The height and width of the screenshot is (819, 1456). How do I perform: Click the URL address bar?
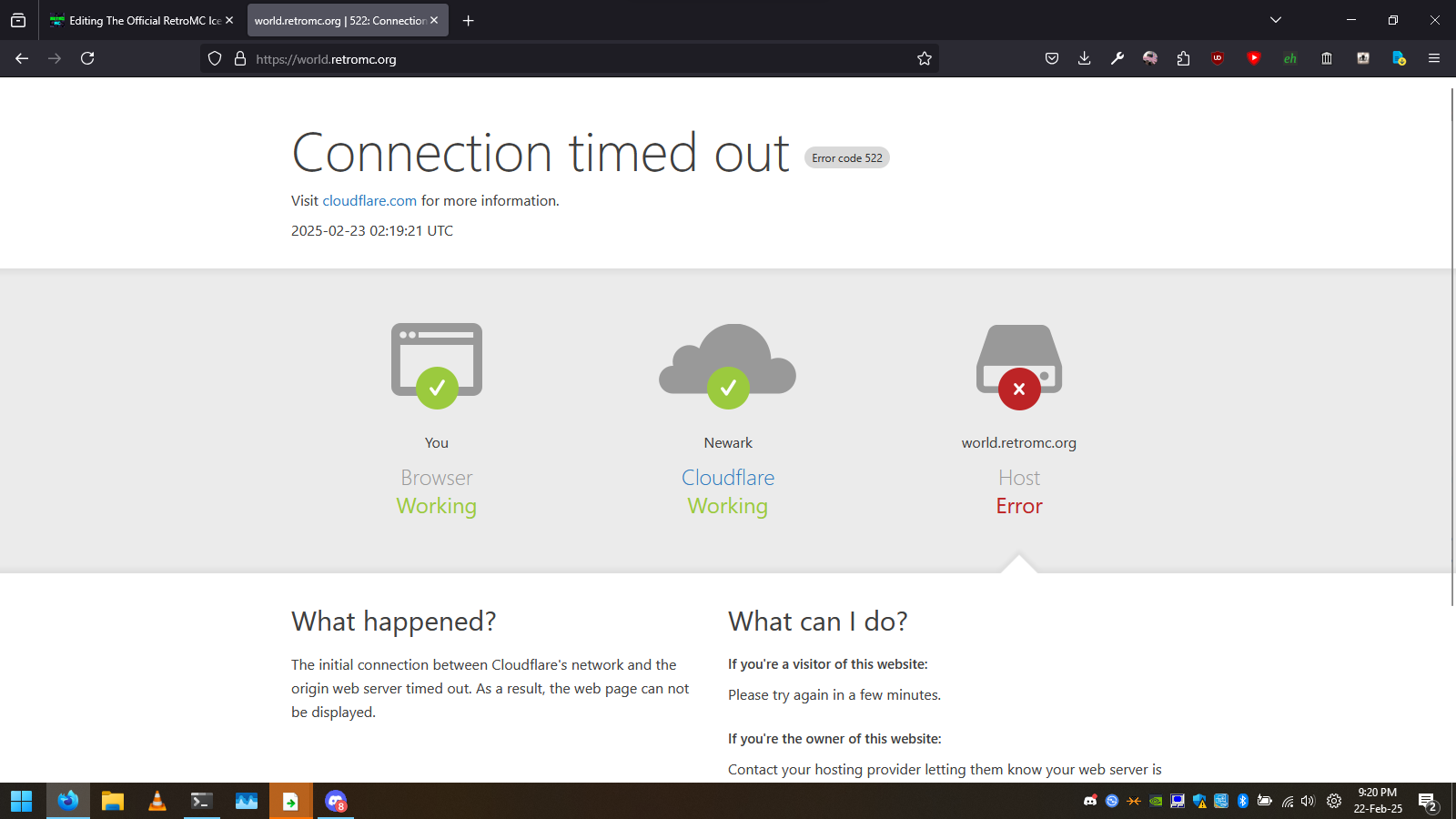pos(564,59)
